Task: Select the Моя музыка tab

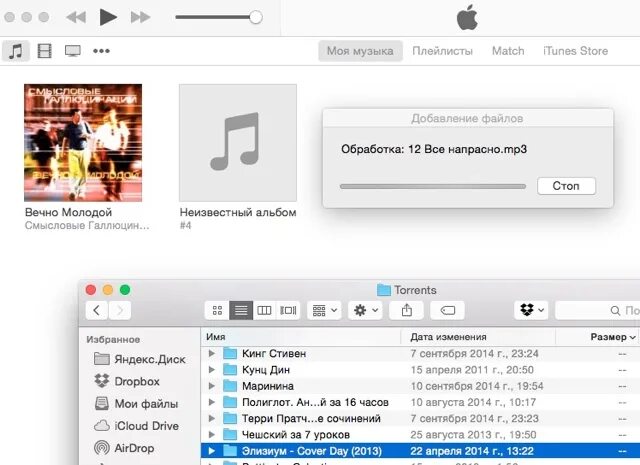Action: tap(360, 51)
